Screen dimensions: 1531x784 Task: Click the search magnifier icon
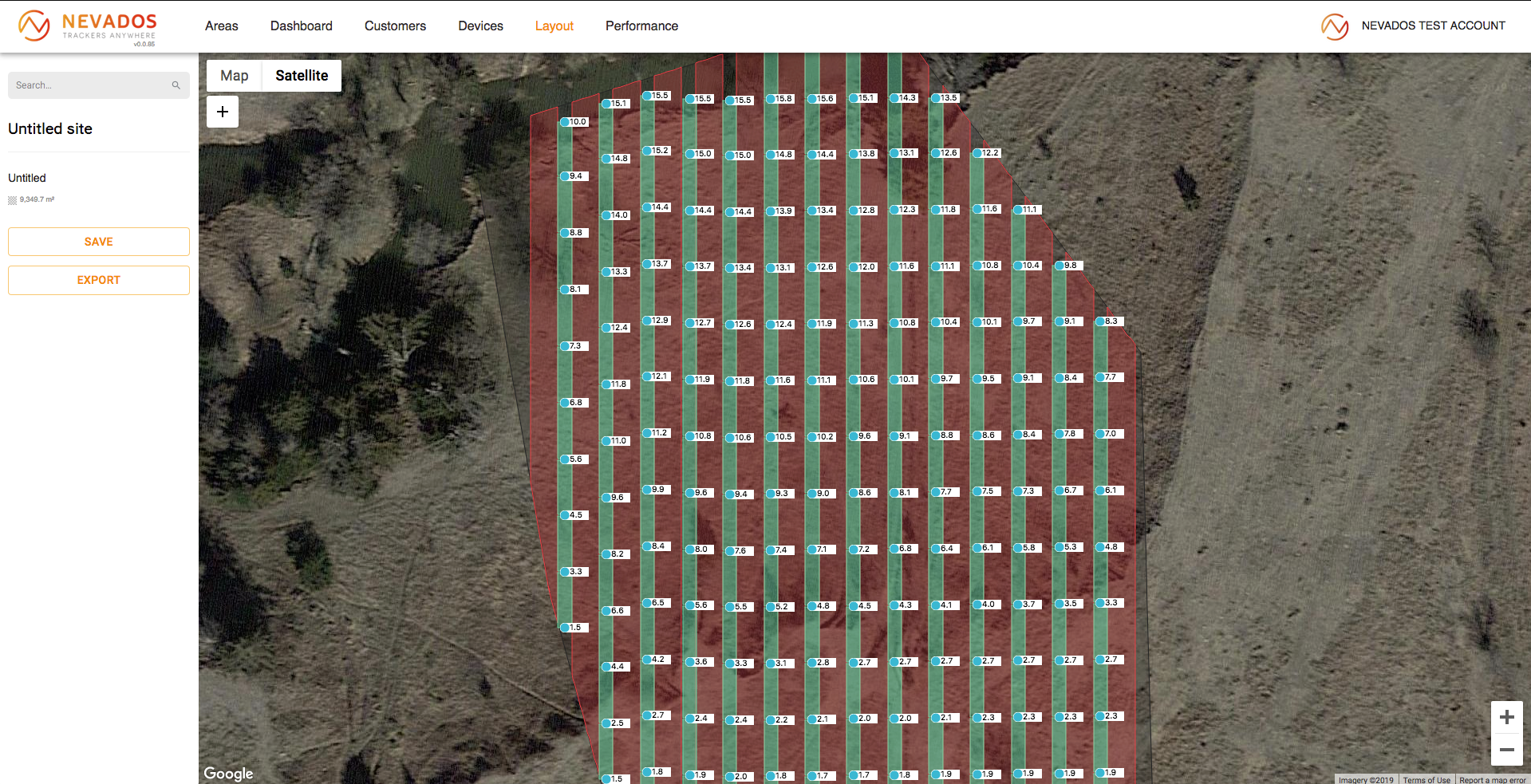(176, 85)
